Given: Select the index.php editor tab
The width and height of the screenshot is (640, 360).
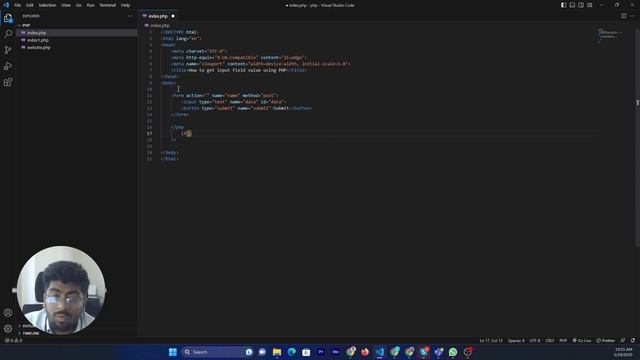Looking at the screenshot, I should pyautogui.click(x=158, y=16).
